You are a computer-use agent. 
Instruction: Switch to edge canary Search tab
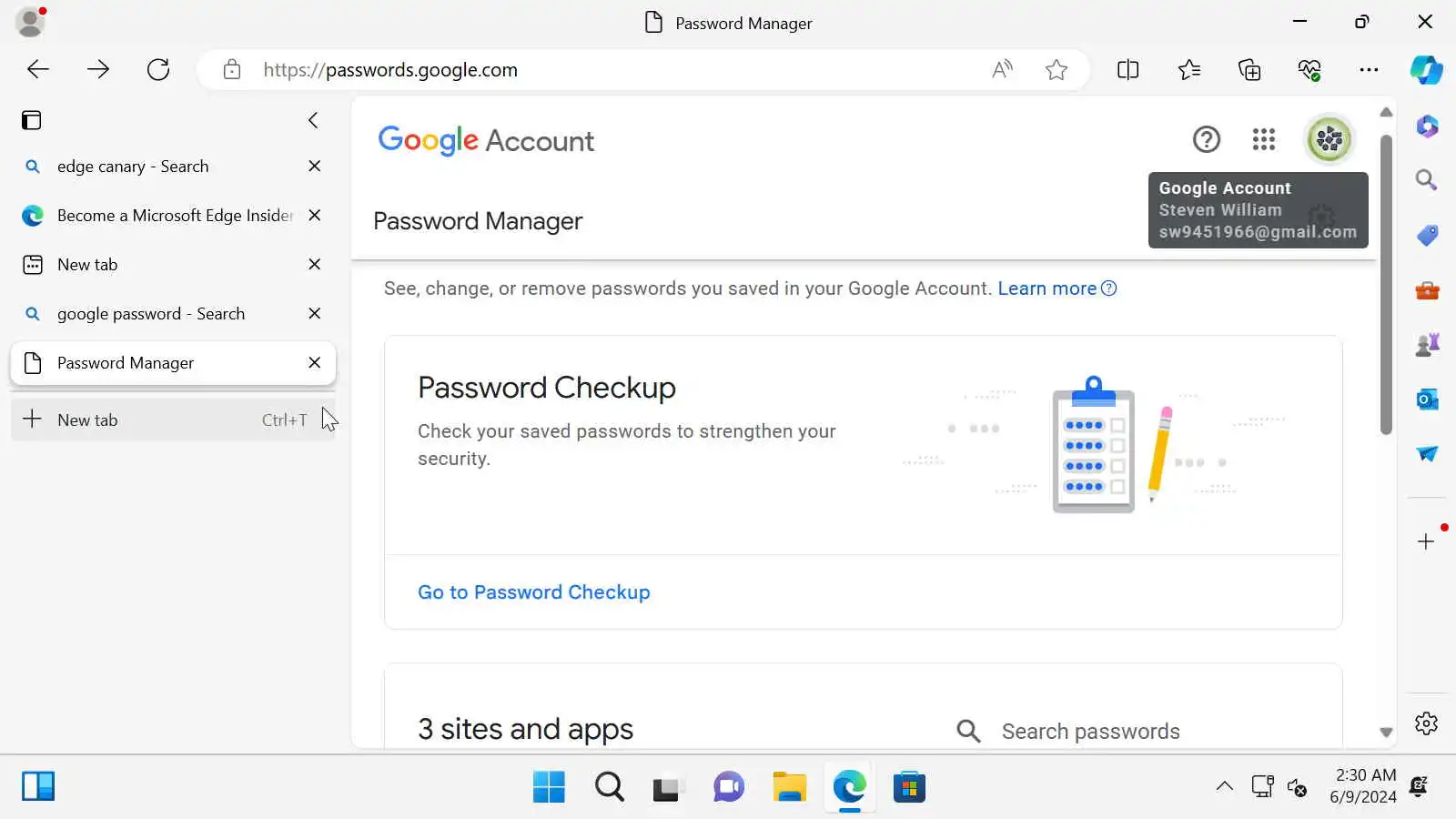(x=133, y=167)
